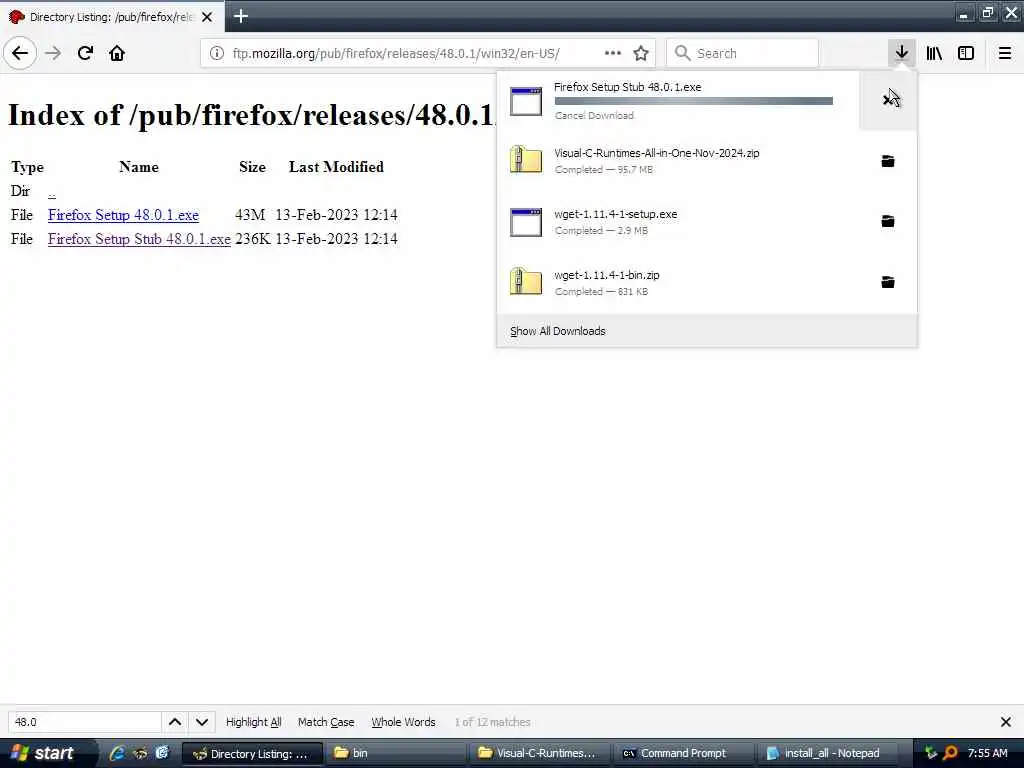The height and width of the screenshot is (768, 1024).
Task: Open the Library toolbar button
Action: pos(934,53)
